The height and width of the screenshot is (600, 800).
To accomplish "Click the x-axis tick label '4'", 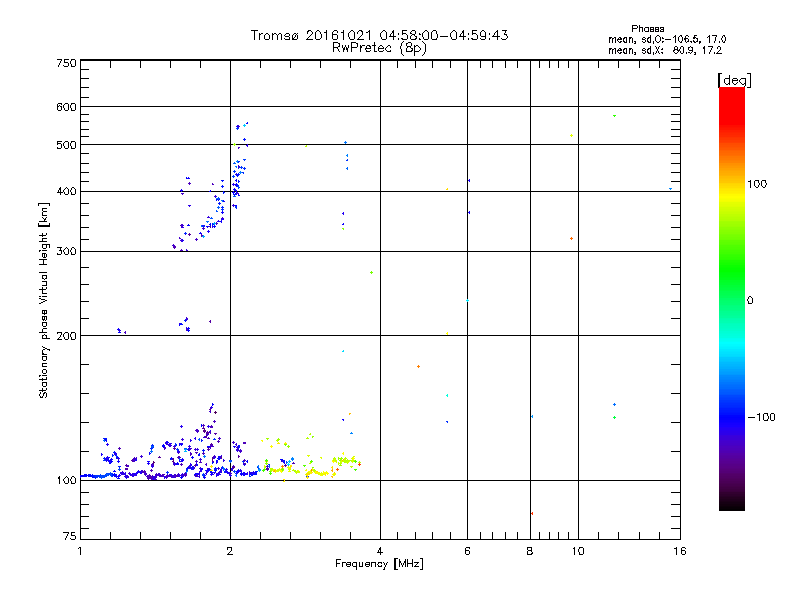I will (380, 551).
